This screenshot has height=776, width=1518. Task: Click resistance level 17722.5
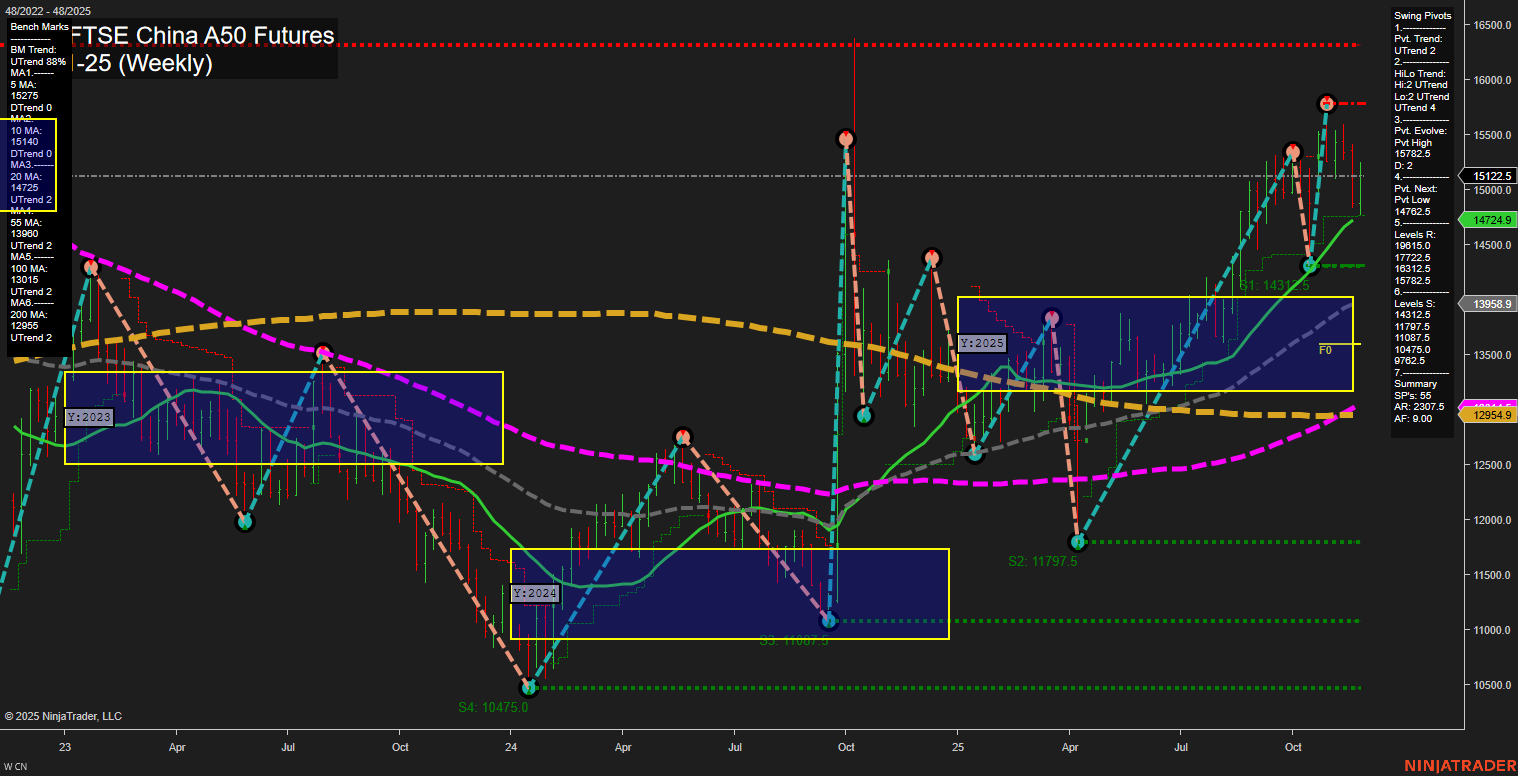1413,257
